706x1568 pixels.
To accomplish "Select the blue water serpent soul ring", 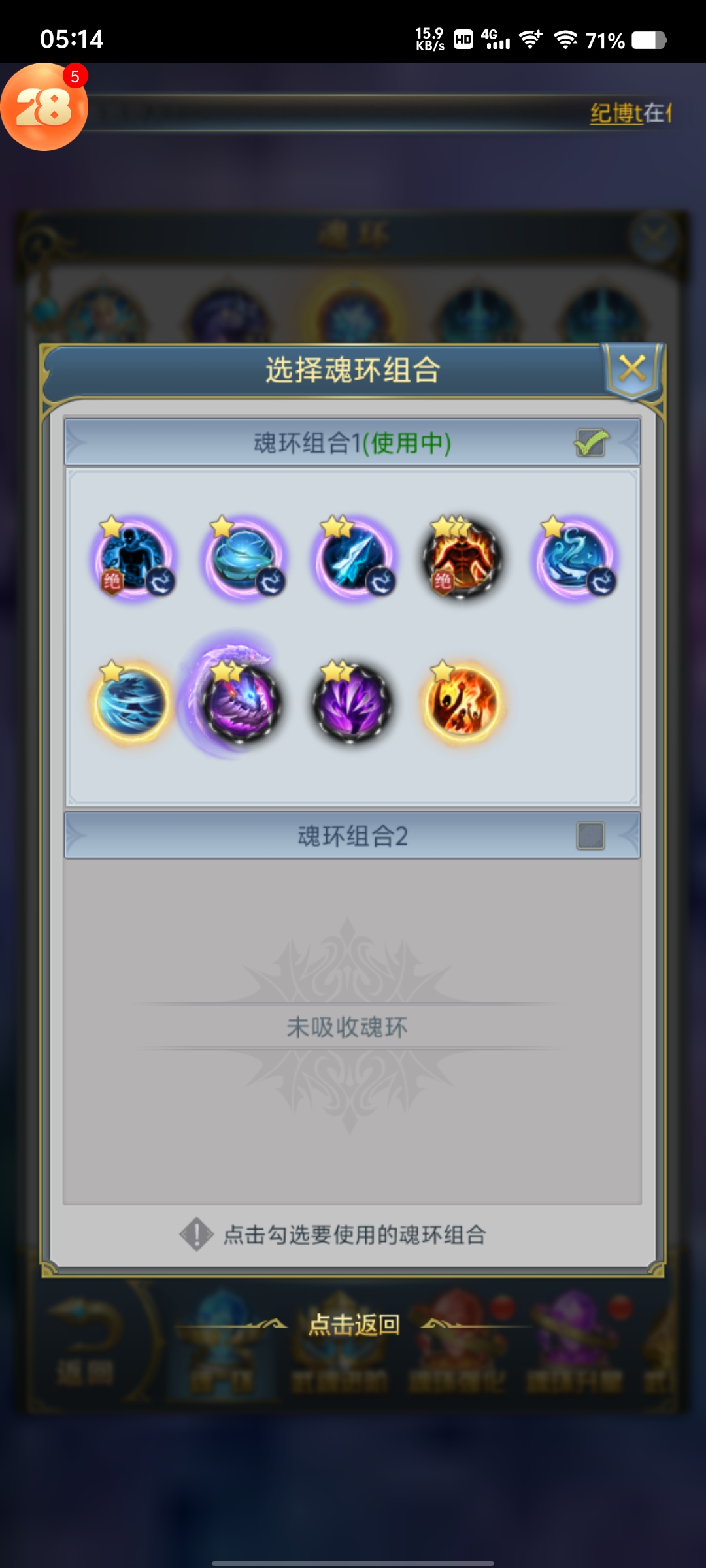I will pos(575,559).
